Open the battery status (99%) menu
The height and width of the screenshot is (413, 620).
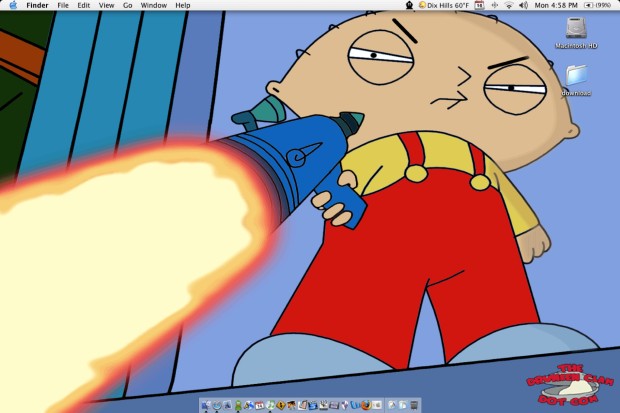[597, 5]
